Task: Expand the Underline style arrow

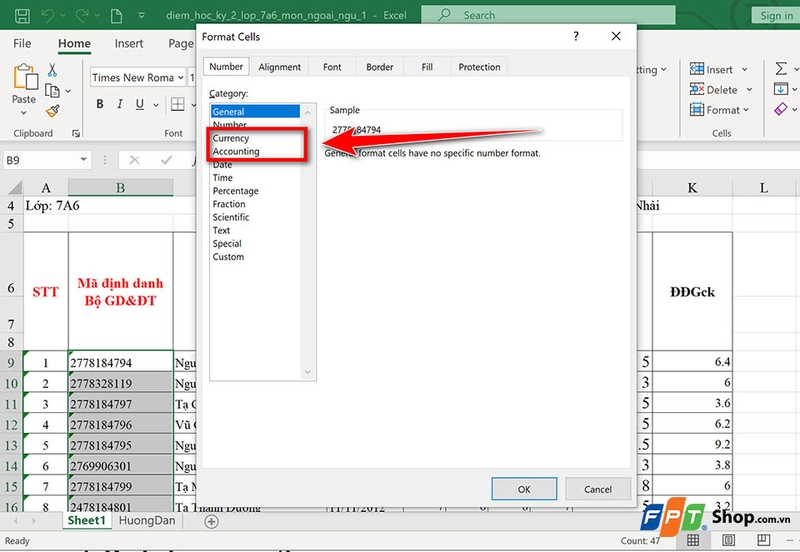Action: coord(156,105)
